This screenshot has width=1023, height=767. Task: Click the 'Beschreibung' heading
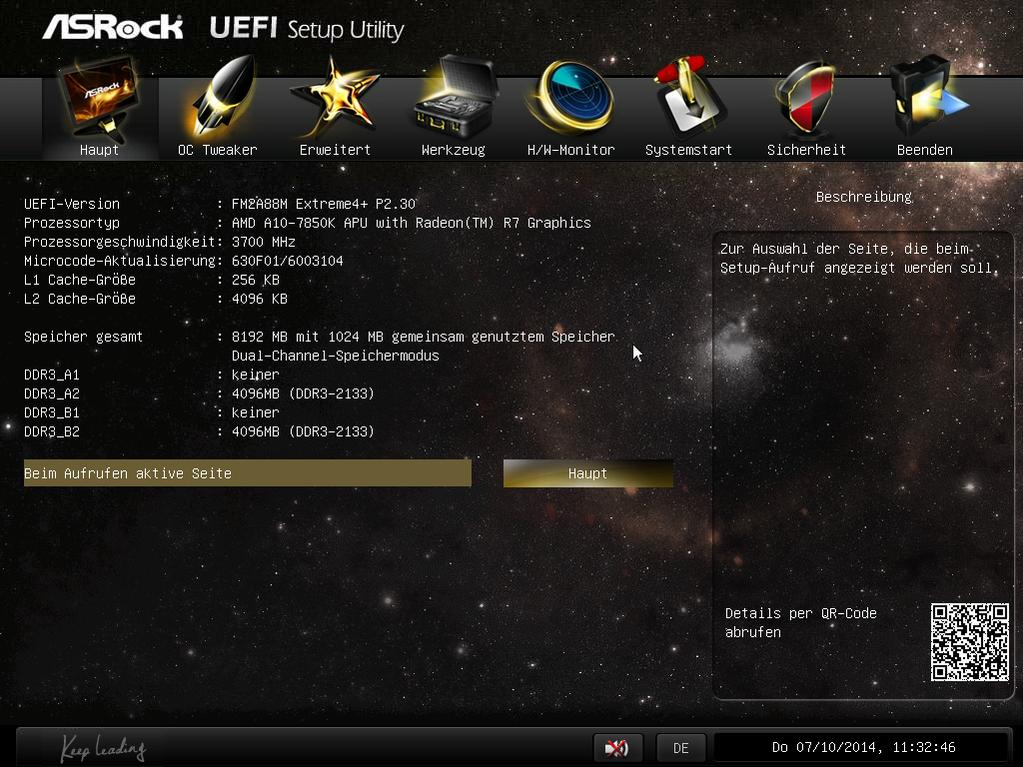pos(864,197)
